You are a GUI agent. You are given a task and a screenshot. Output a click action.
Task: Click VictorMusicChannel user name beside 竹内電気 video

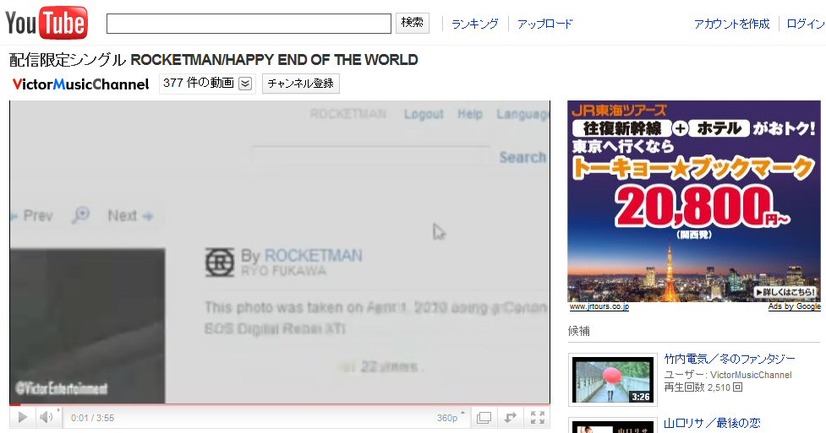pyautogui.click(x=751, y=375)
